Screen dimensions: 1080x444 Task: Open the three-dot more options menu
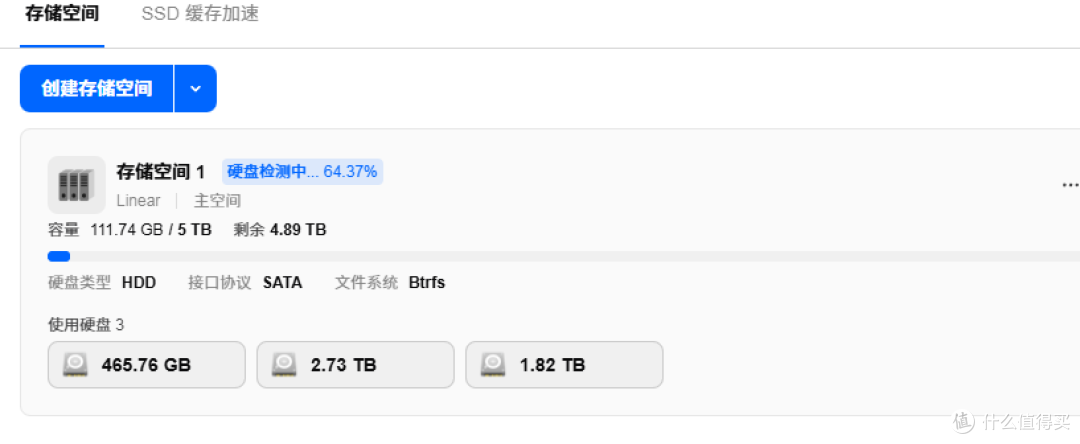pos(1070,184)
